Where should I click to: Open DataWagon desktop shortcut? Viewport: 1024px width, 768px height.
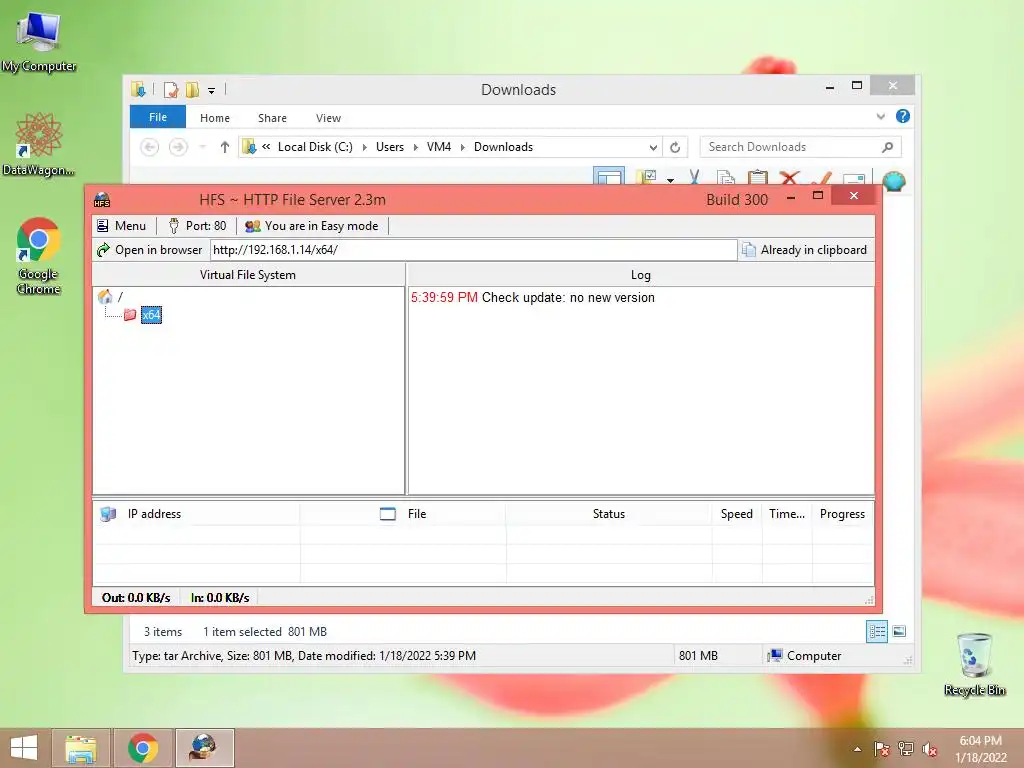coord(39,144)
